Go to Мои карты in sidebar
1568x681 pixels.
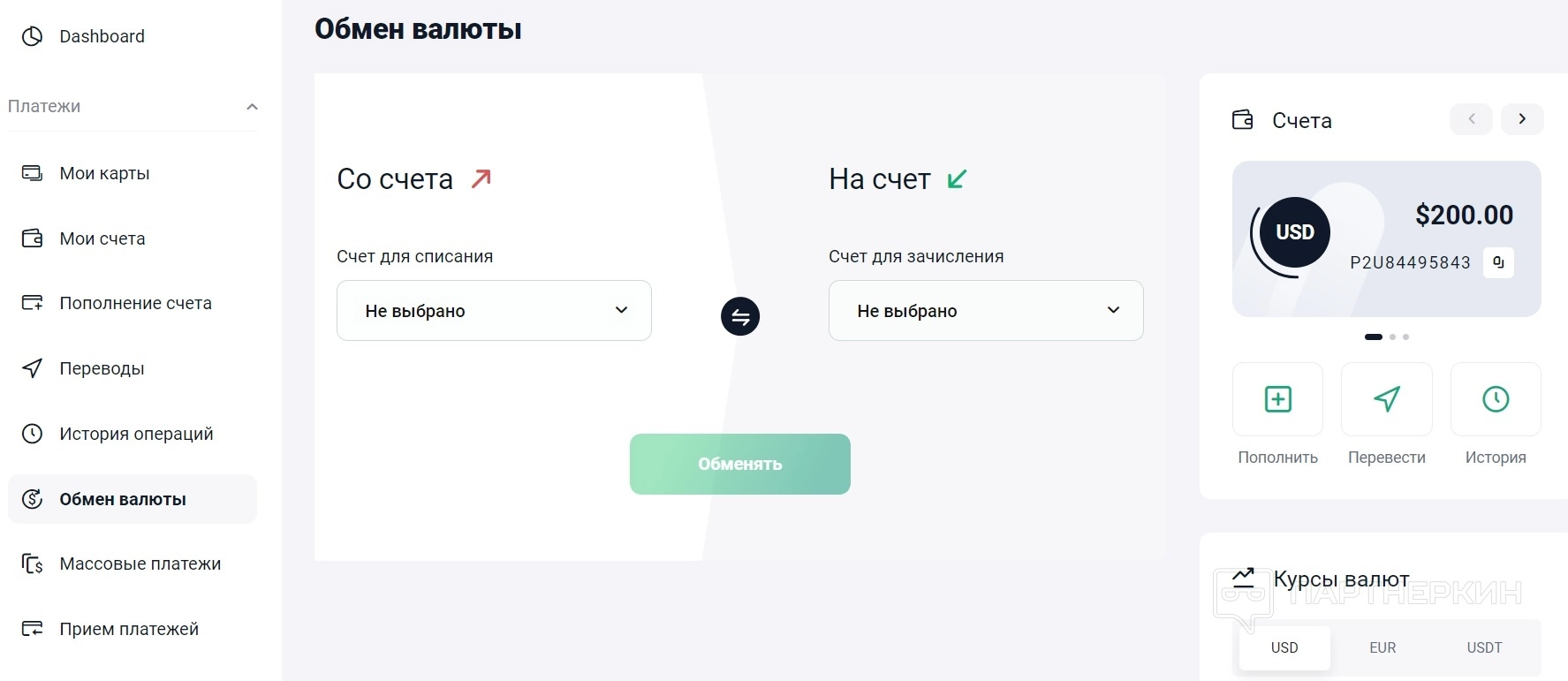(x=104, y=173)
